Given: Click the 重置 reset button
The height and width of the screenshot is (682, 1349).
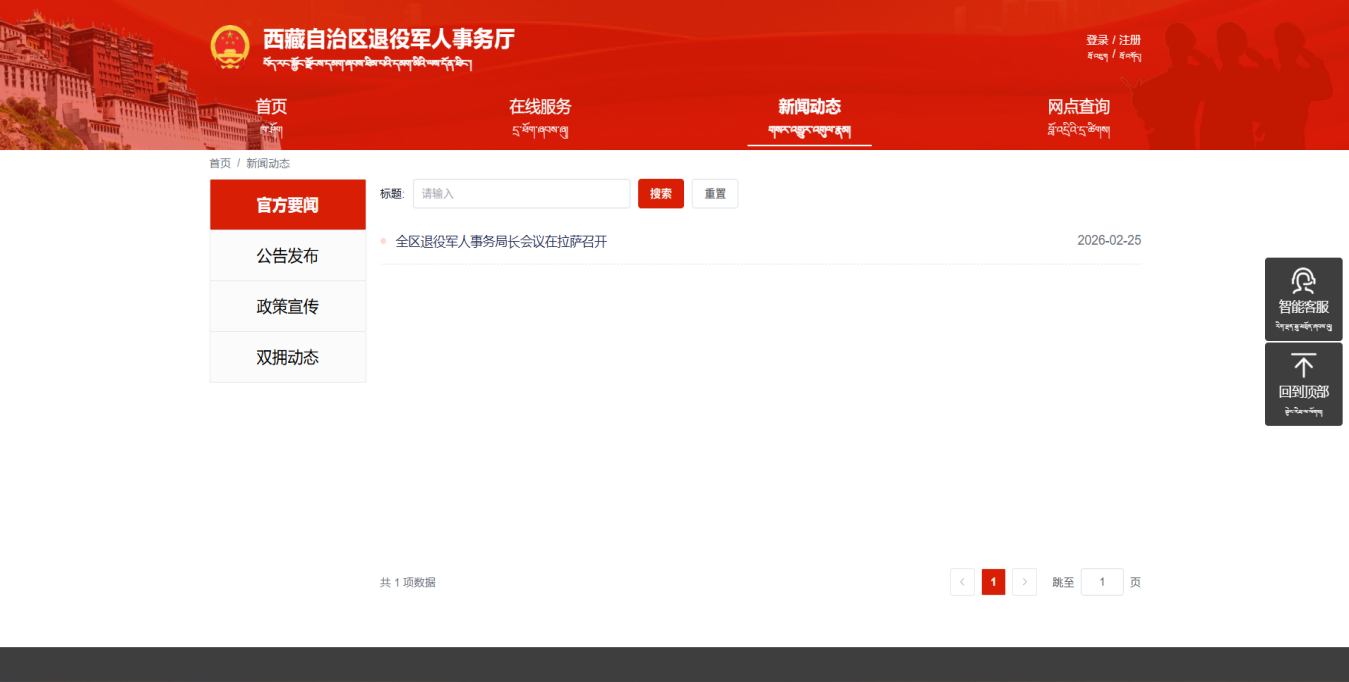Looking at the screenshot, I should click(x=714, y=194).
